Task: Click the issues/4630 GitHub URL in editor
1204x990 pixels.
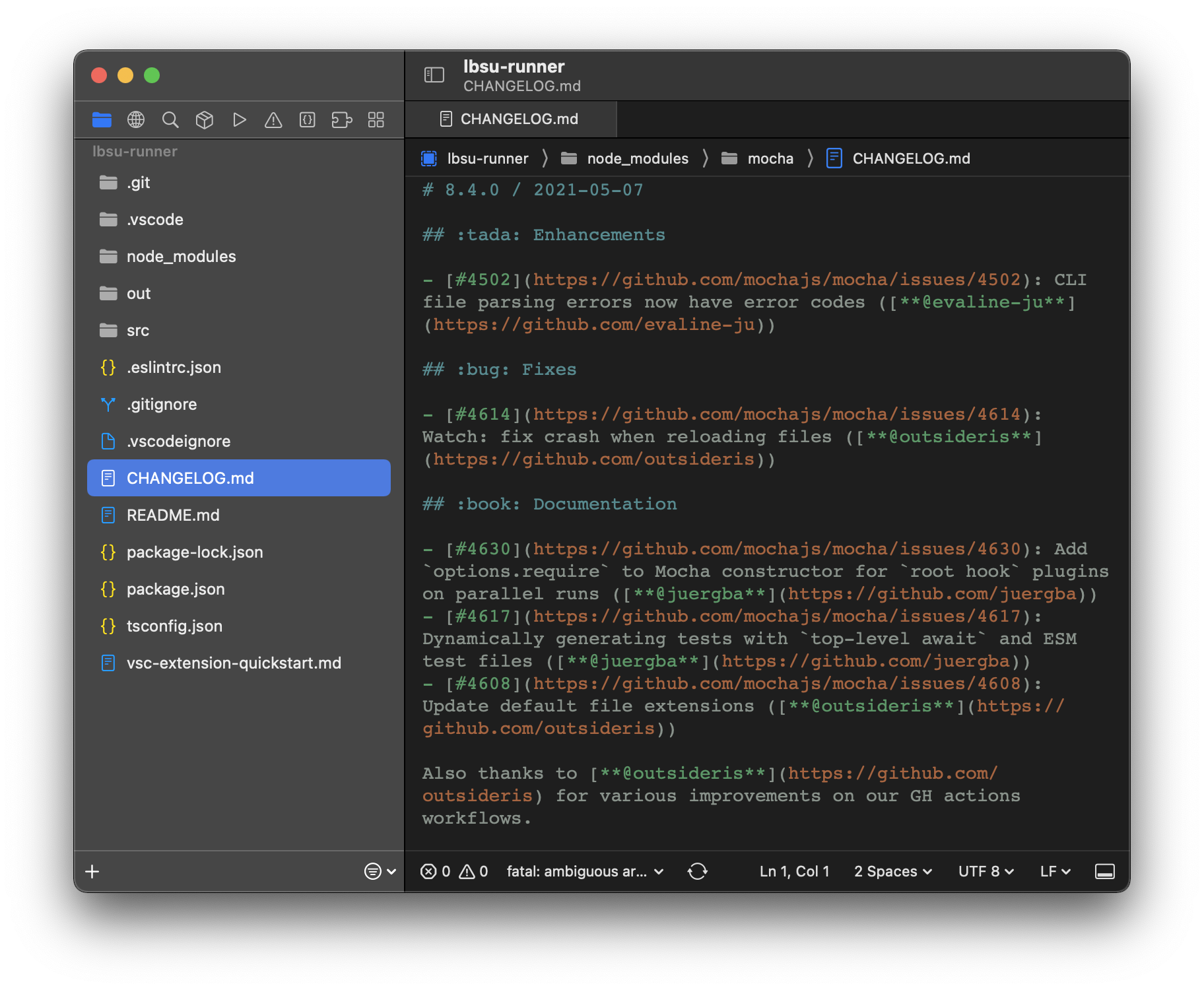Action: (x=777, y=549)
